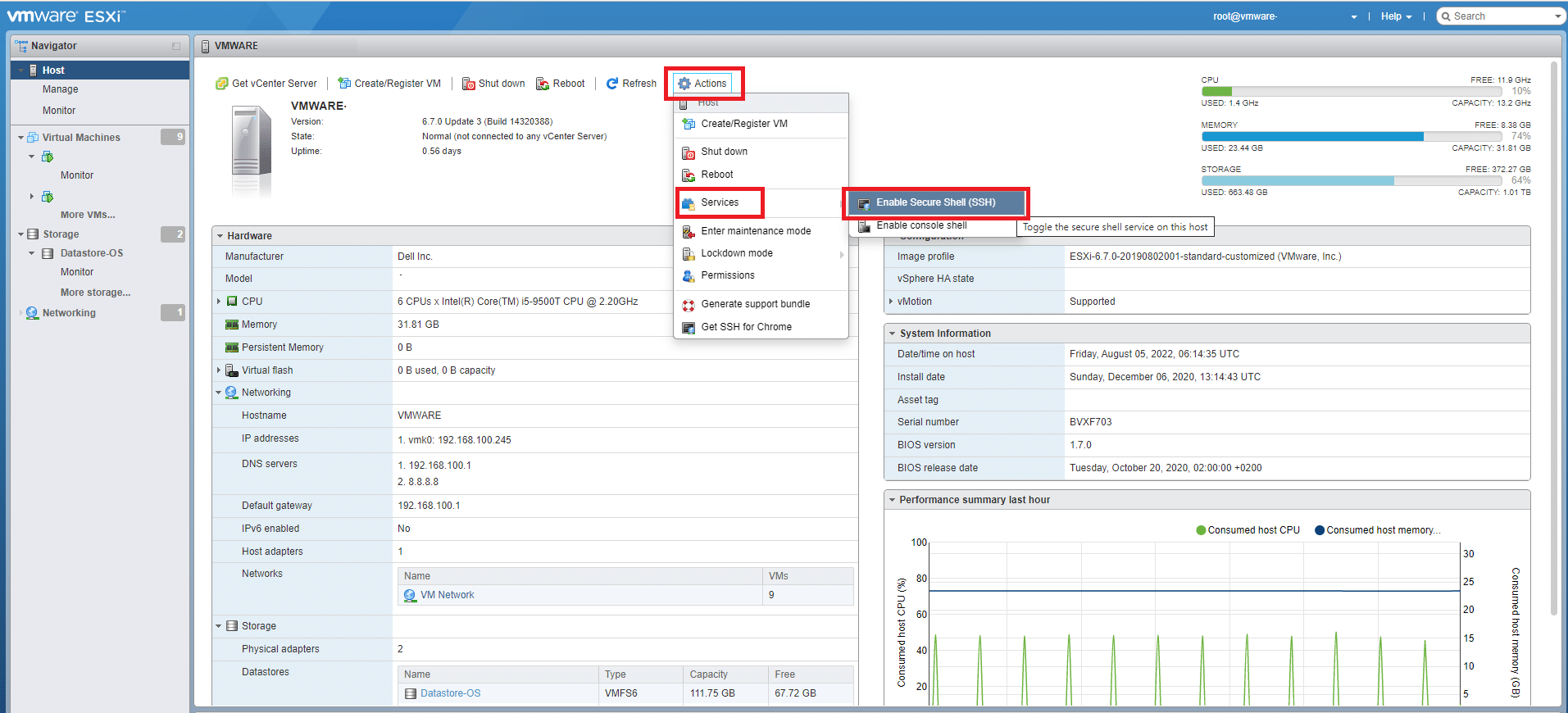Collapse the Storage row in Hardware
The height and width of the screenshot is (713, 1568).
point(219,626)
